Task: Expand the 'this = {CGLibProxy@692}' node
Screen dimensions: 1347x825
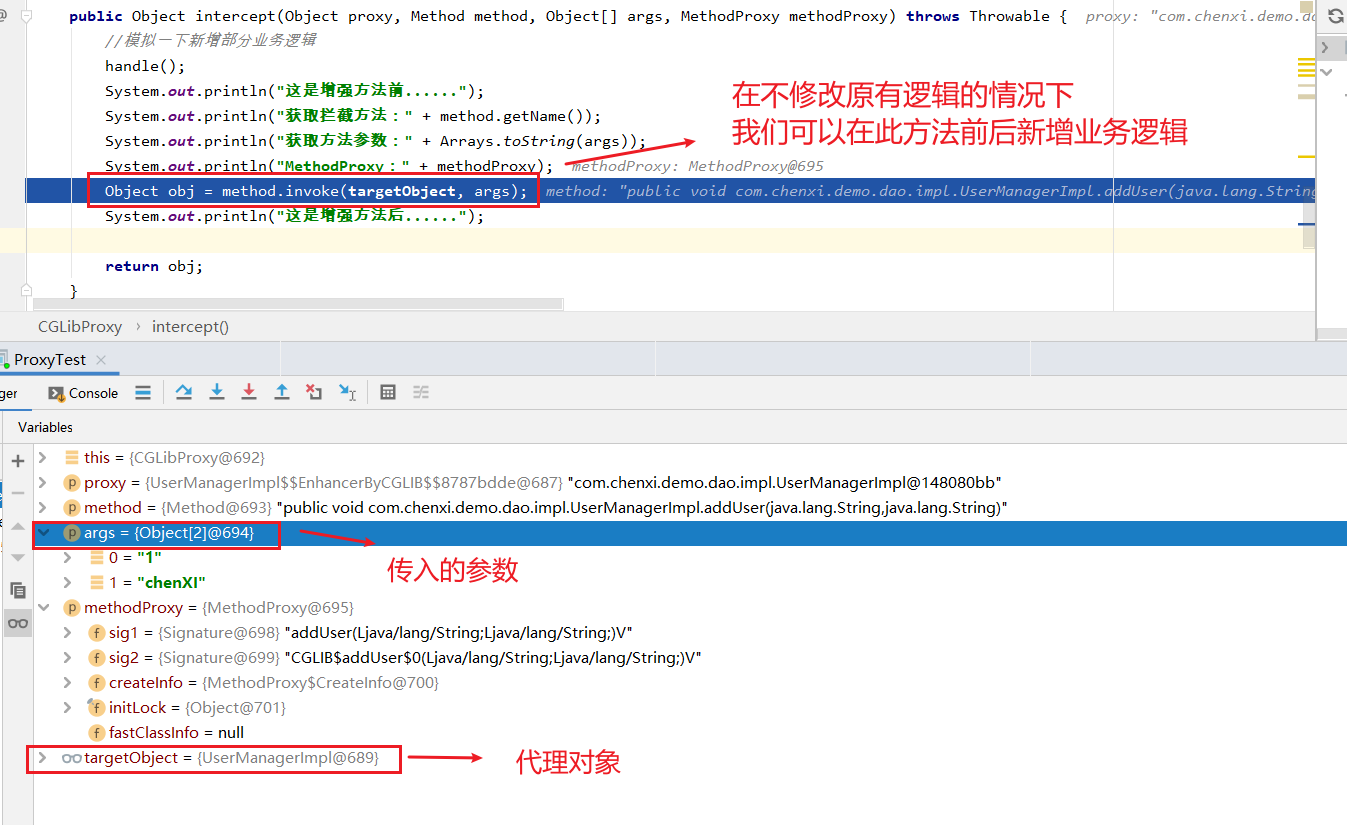Action: point(42,457)
